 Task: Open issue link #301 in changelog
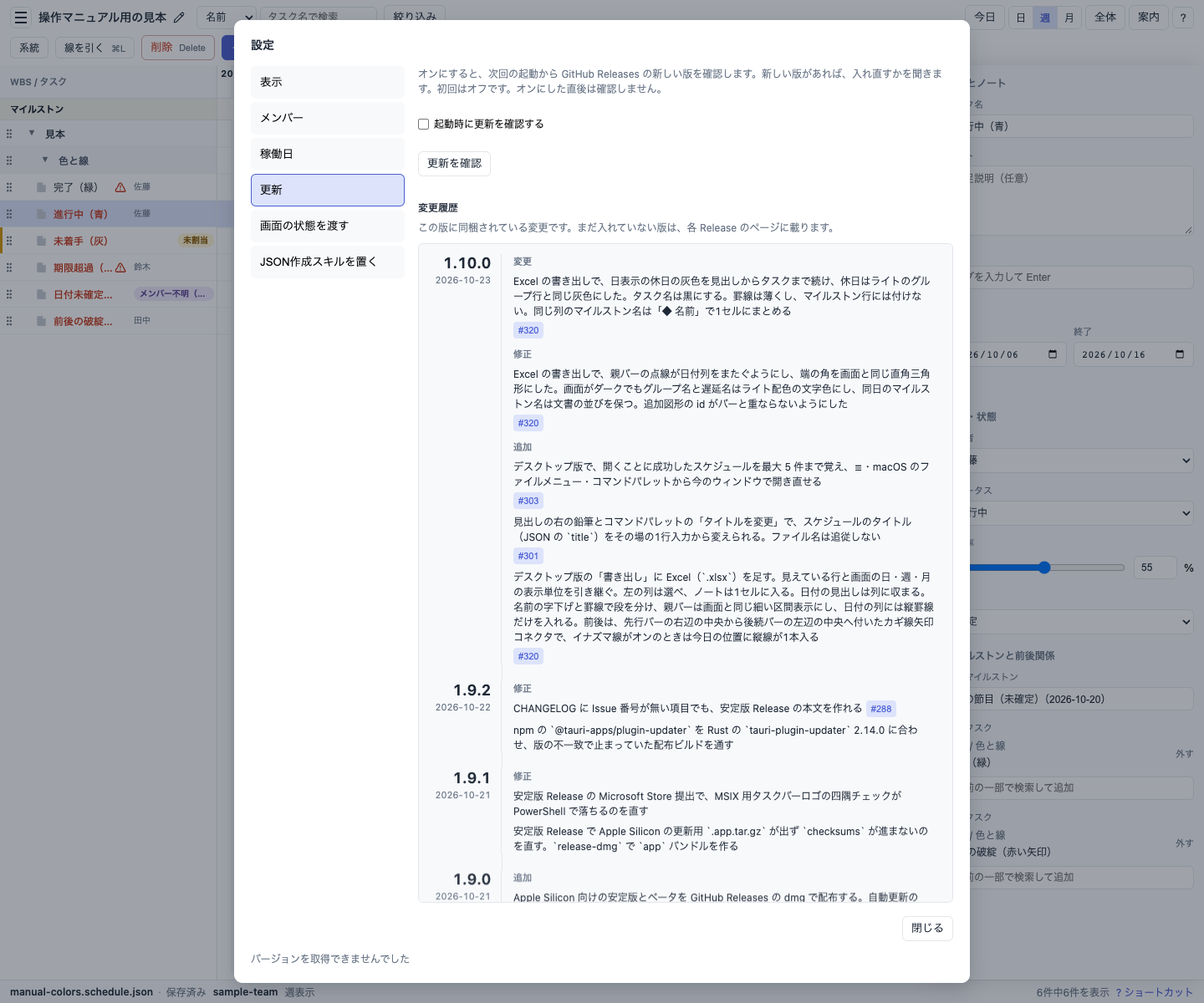point(528,556)
